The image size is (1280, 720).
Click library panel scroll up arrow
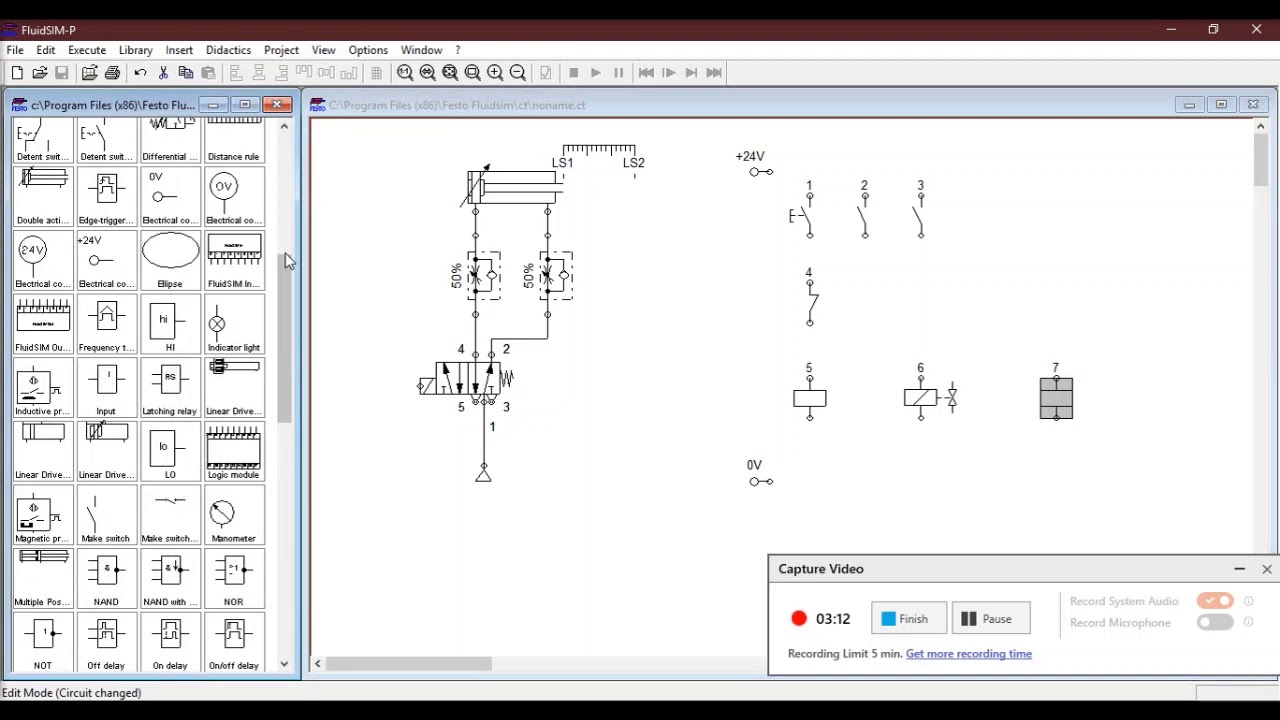pos(284,127)
